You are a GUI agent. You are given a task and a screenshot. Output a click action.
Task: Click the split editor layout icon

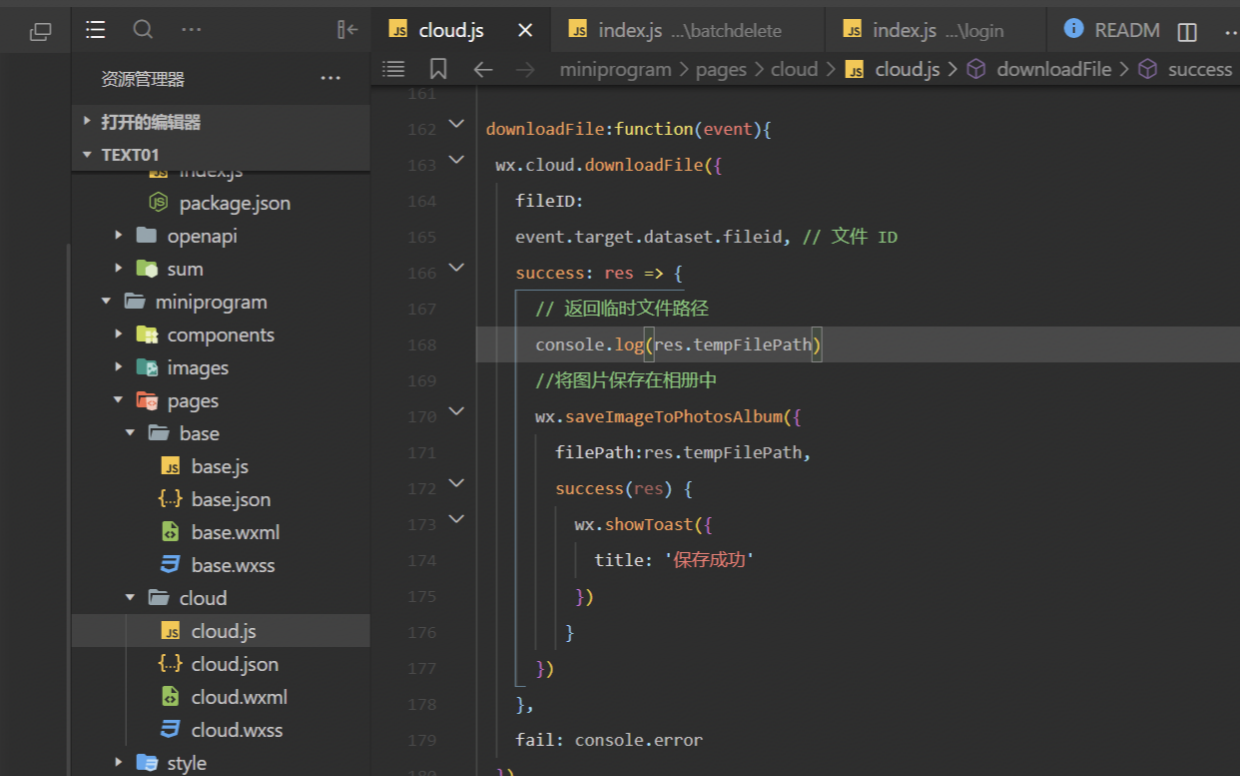tap(1187, 32)
